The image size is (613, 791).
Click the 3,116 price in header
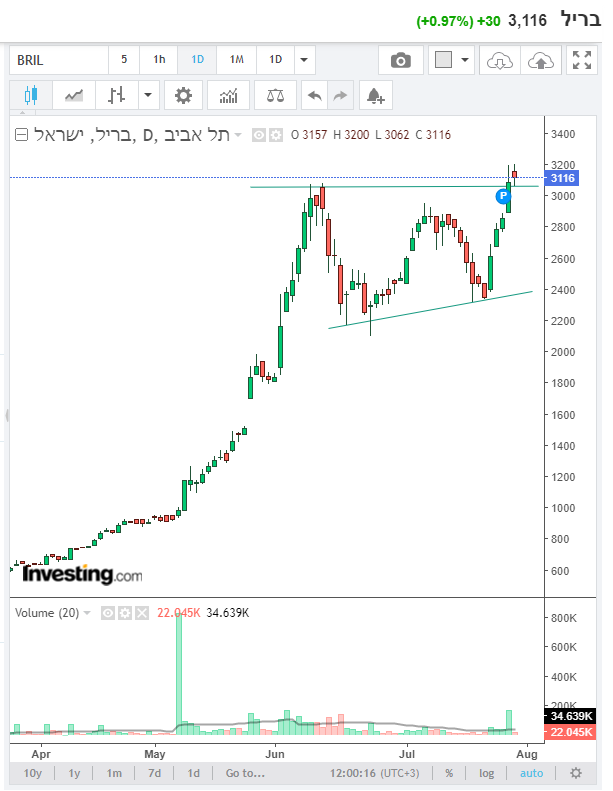(527, 20)
